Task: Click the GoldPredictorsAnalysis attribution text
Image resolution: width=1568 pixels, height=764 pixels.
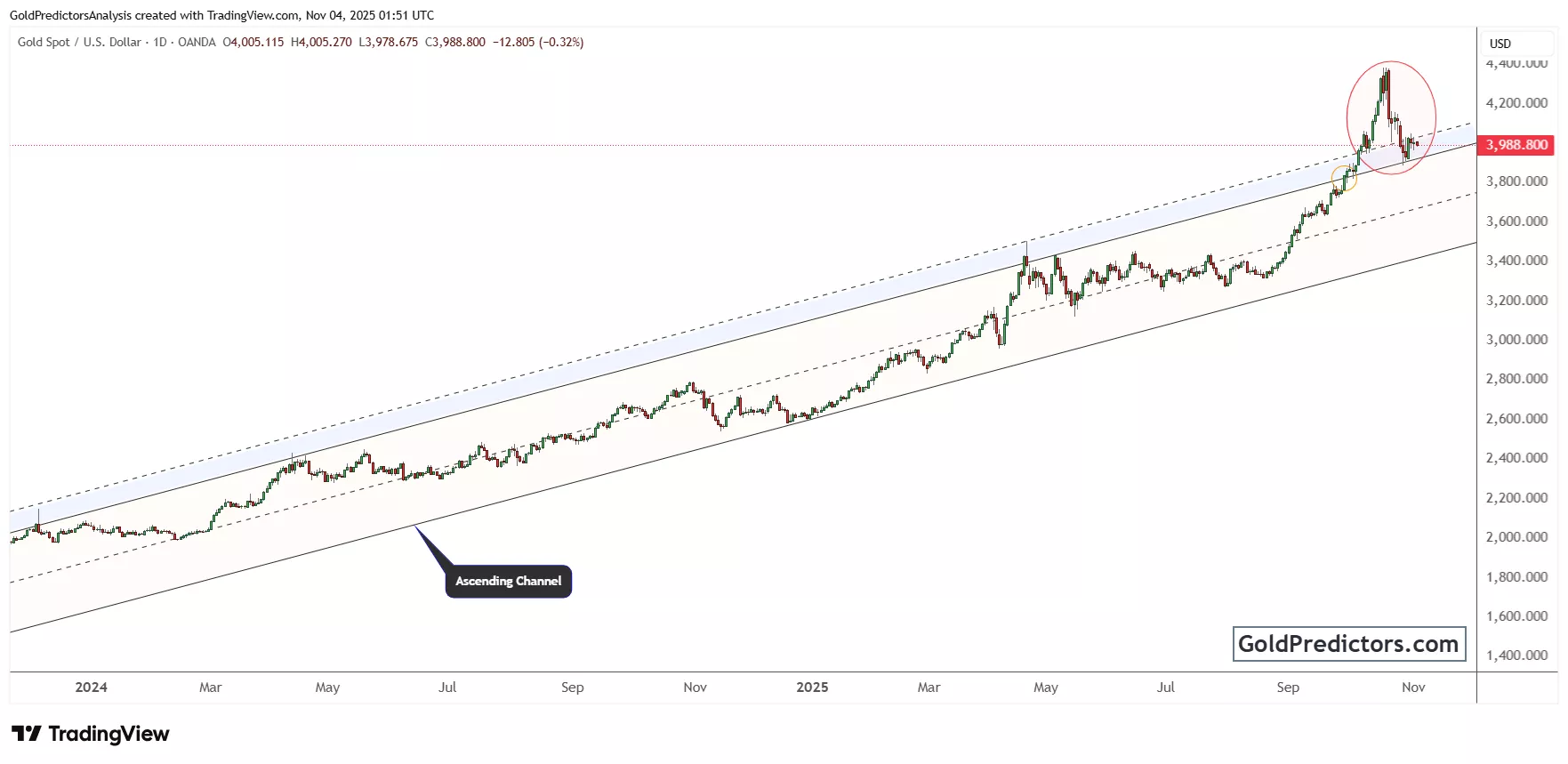Action: [x=70, y=15]
